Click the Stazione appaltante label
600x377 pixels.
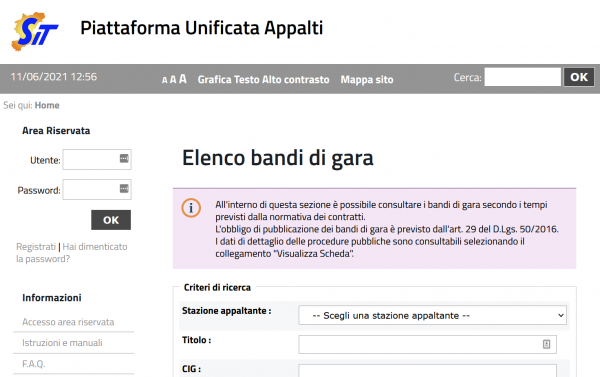coord(227,311)
